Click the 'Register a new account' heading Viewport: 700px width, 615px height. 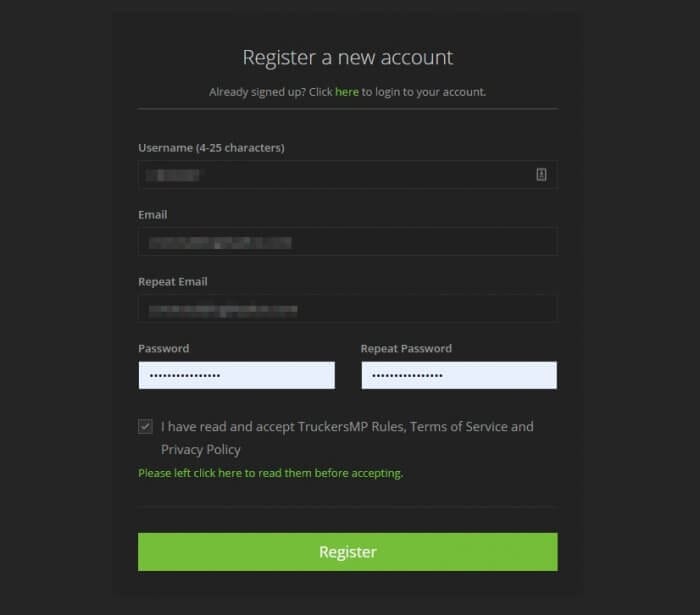pos(347,57)
